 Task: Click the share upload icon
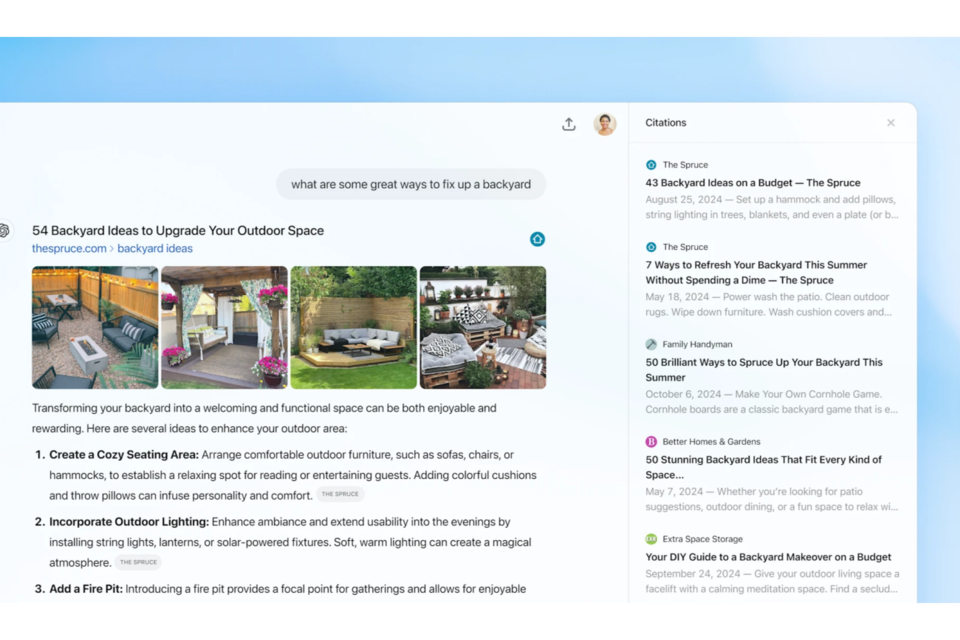569,124
